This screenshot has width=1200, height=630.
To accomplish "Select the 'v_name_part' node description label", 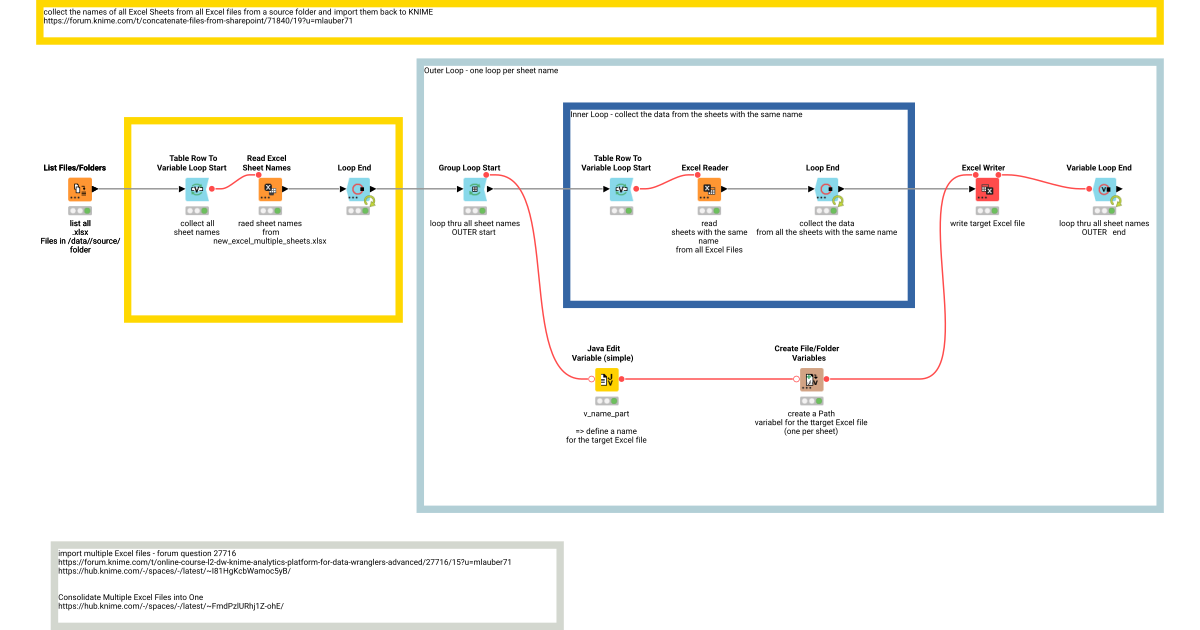I will pyautogui.click(x=607, y=413).
